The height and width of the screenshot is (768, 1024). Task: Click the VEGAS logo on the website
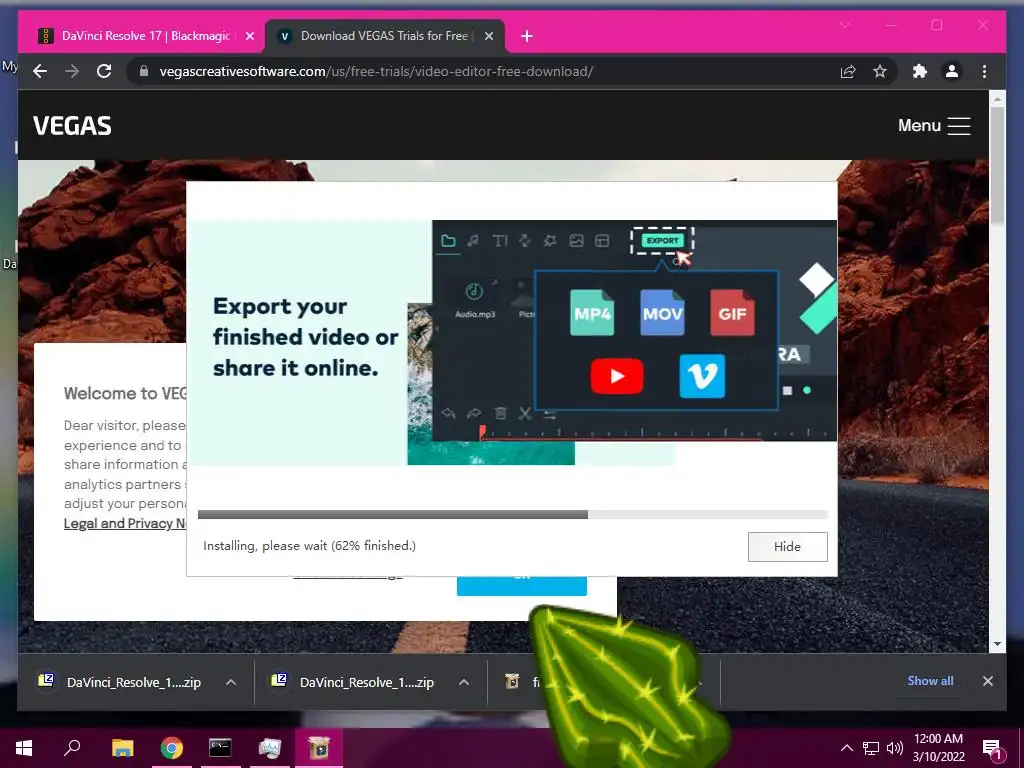(x=72, y=125)
